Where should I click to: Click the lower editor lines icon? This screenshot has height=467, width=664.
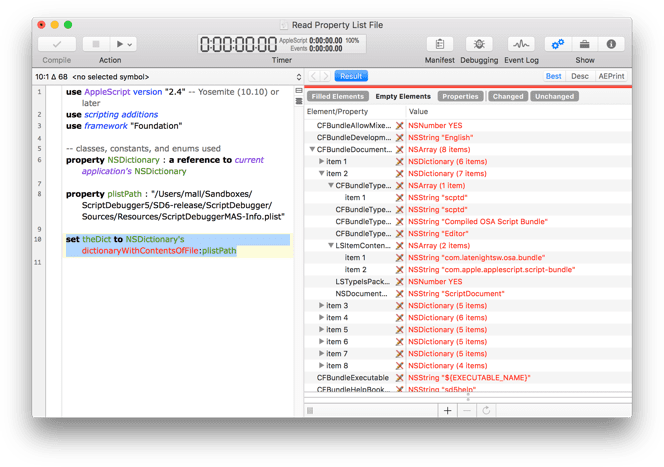299,101
